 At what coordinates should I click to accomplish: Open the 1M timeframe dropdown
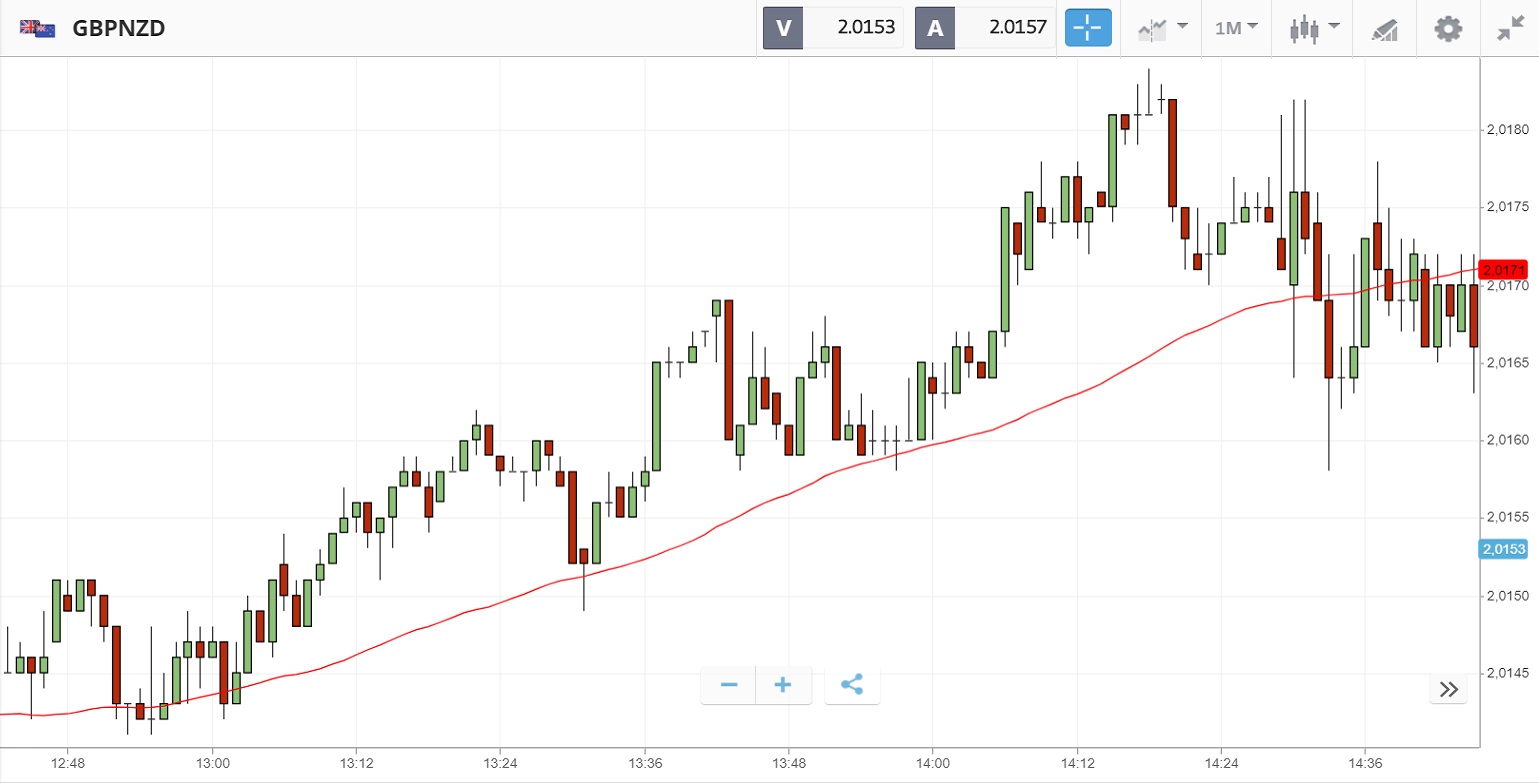1236,28
